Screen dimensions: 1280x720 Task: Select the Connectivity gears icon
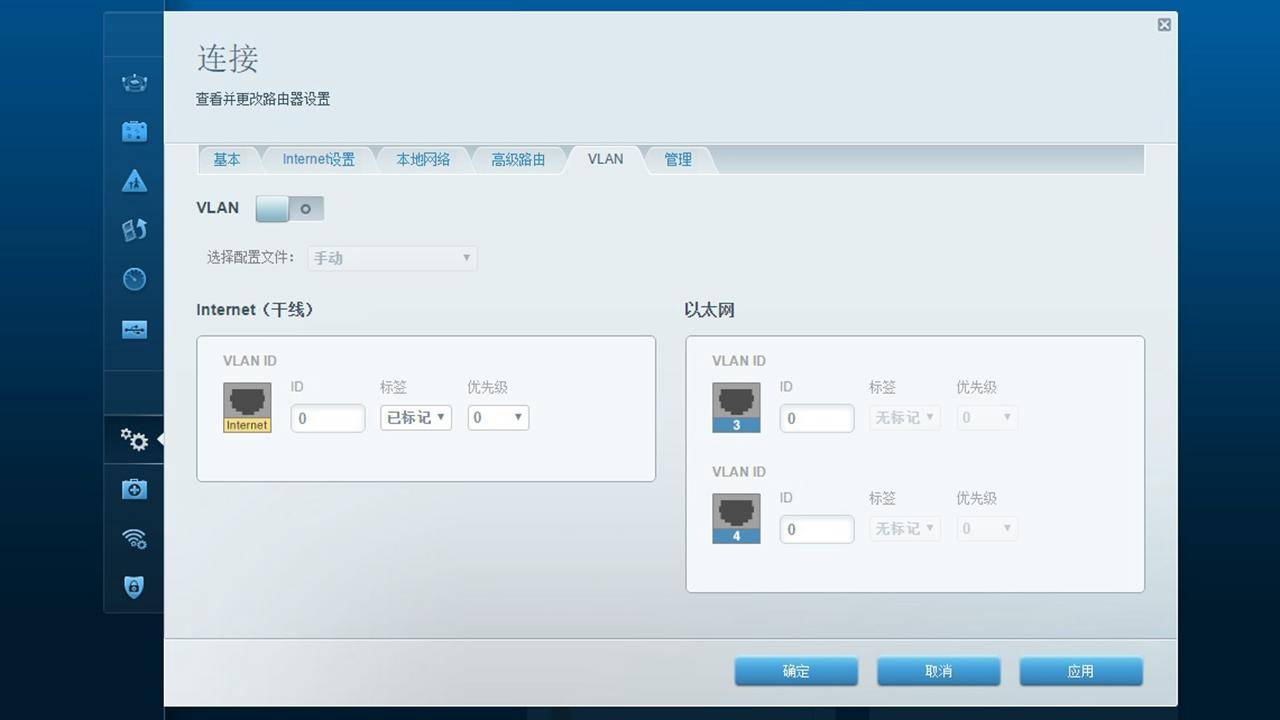coord(133,440)
